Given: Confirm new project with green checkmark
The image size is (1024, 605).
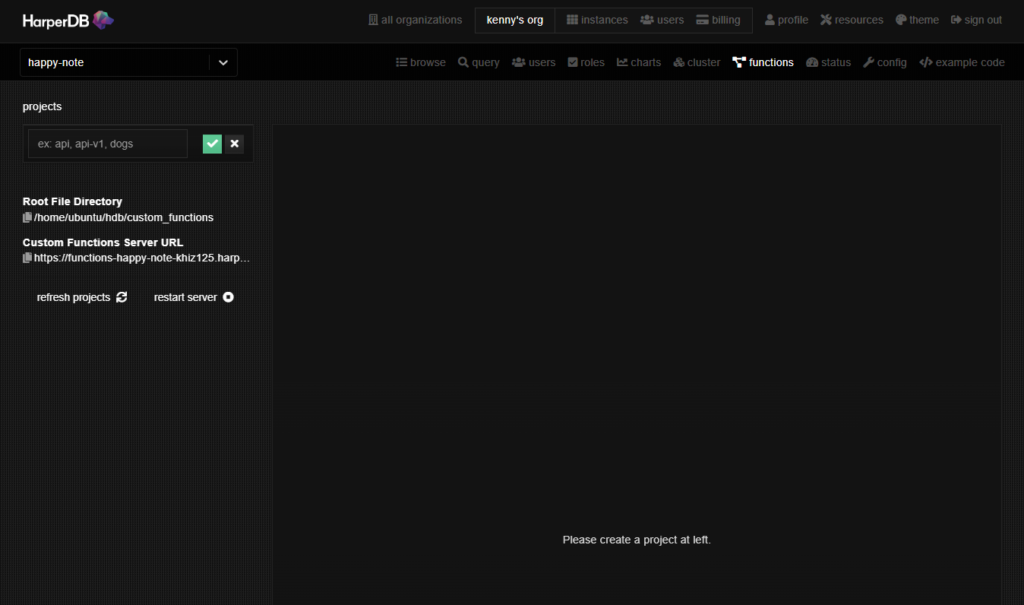Looking at the screenshot, I should tap(212, 144).
